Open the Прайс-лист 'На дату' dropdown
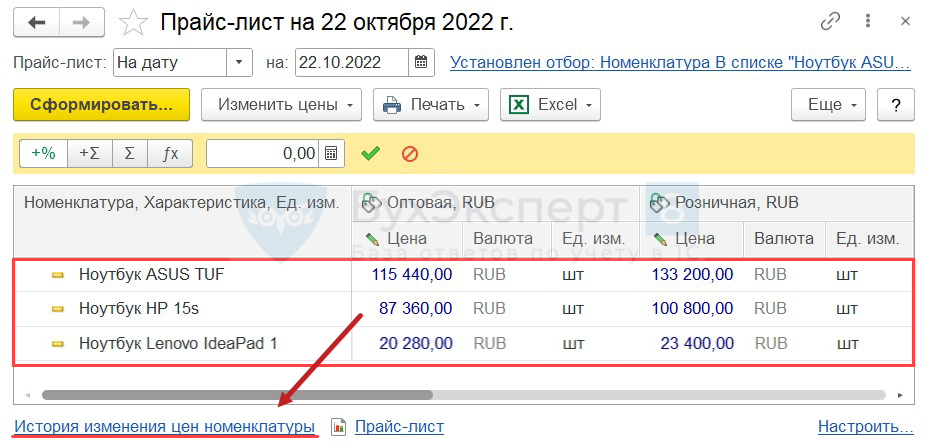 pos(239,62)
